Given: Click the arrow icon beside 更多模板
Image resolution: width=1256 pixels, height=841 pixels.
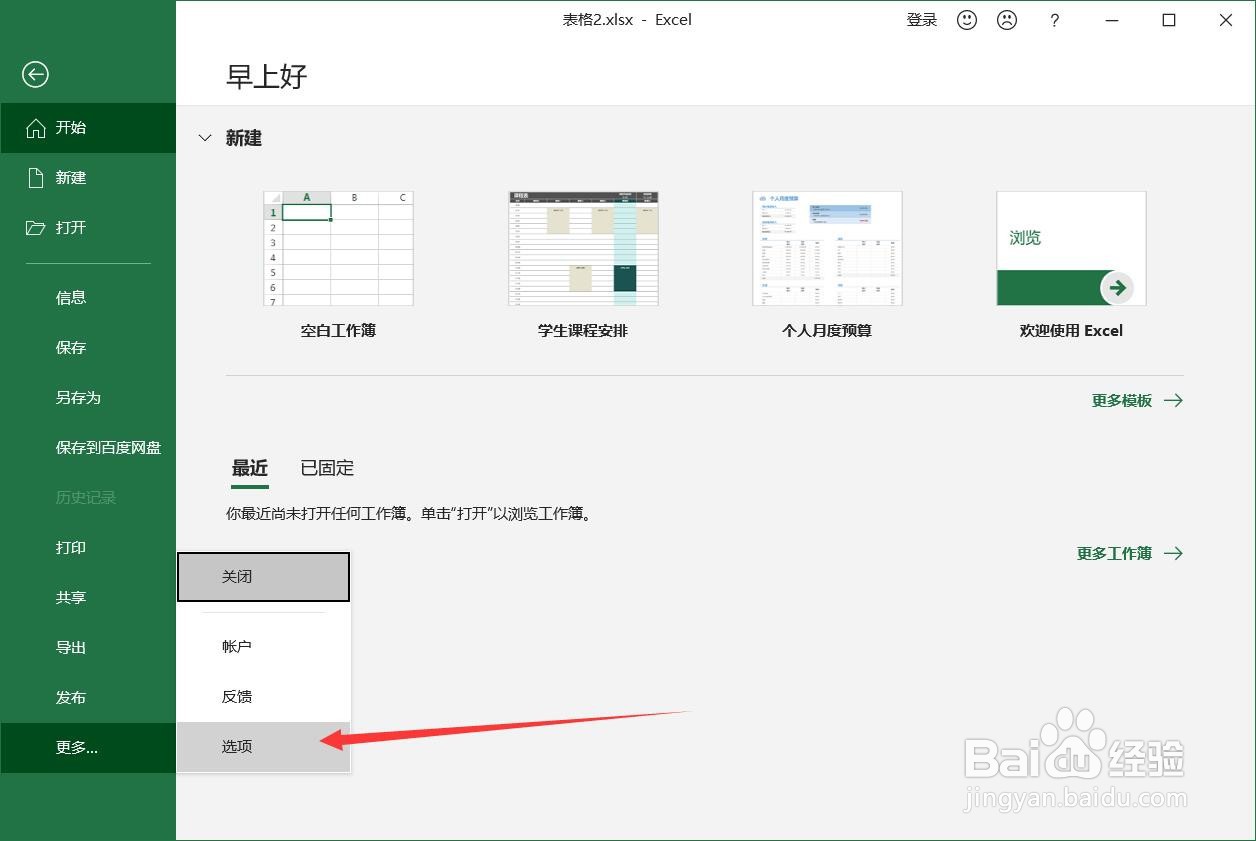Looking at the screenshot, I should coord(1173,400).
